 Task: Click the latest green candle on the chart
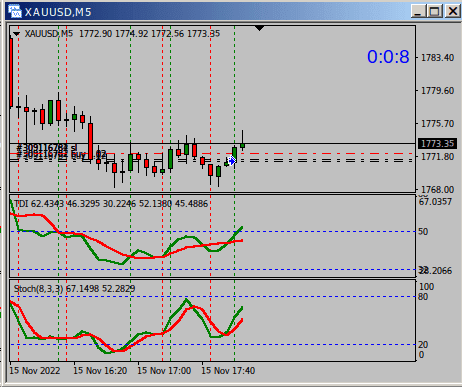coord(242,145)
